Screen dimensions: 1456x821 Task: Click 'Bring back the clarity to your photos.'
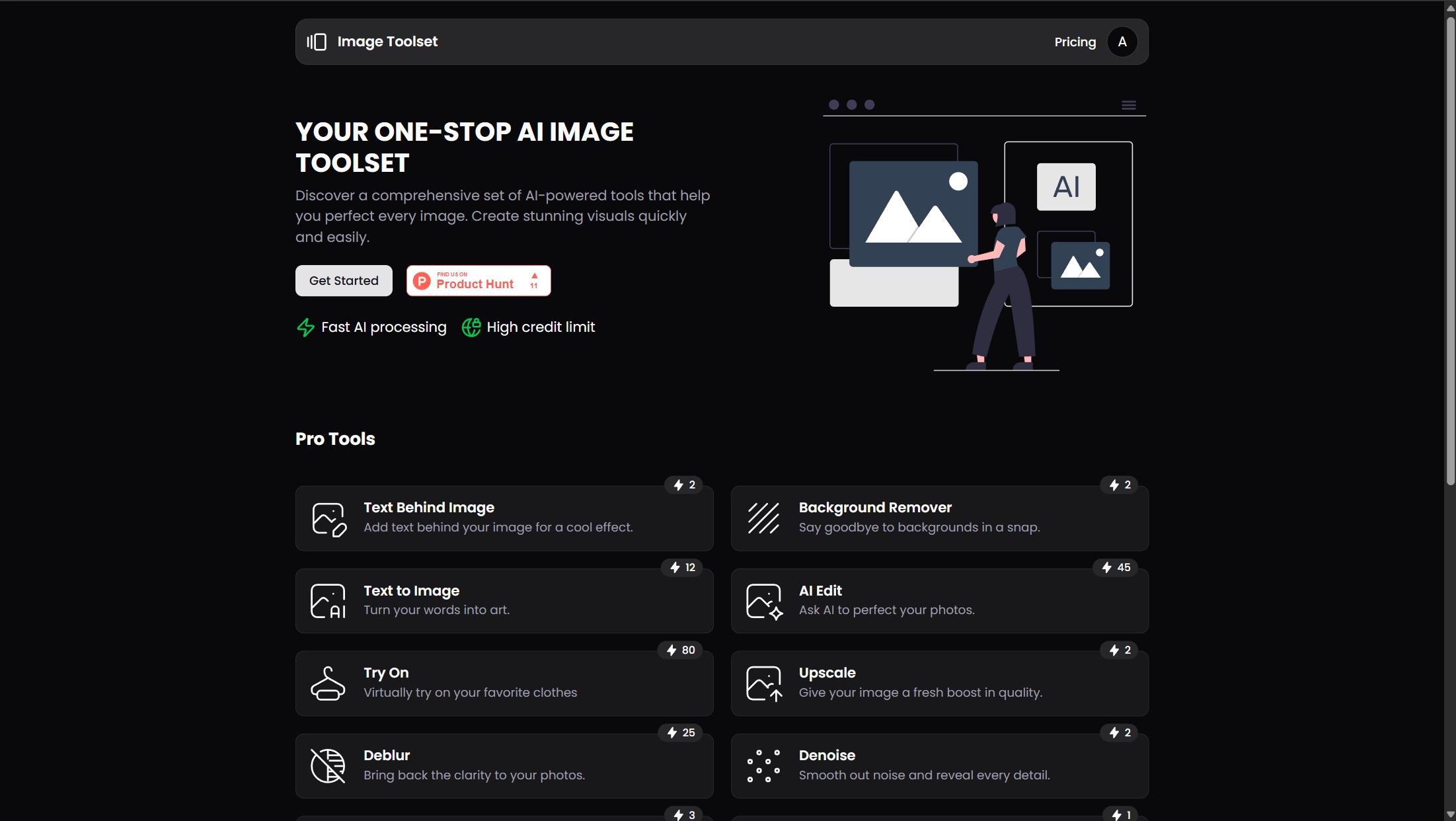(474, 775)
